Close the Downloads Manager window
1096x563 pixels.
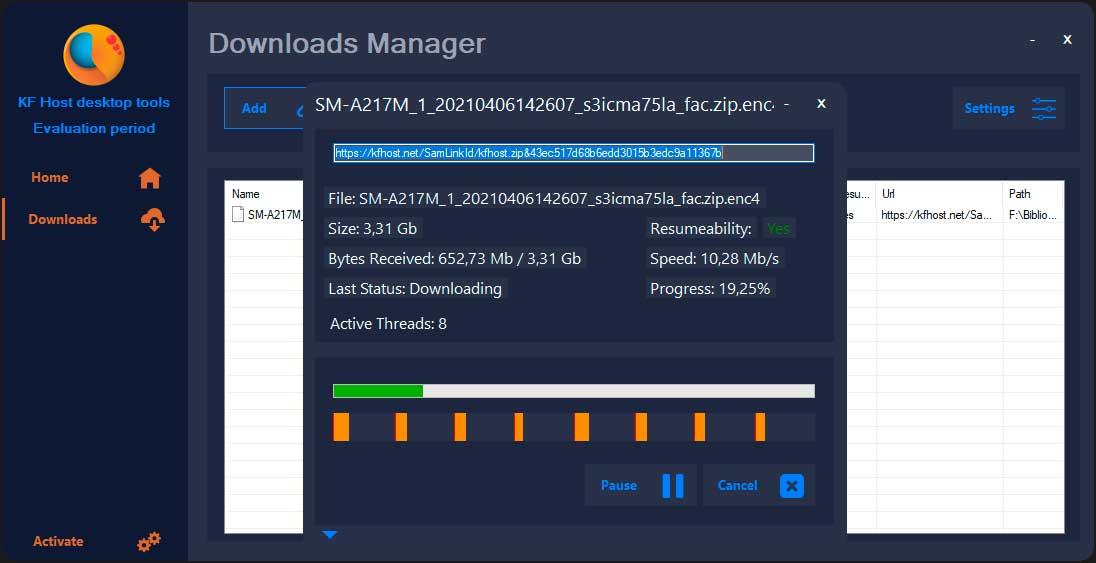coord(1067,40)
